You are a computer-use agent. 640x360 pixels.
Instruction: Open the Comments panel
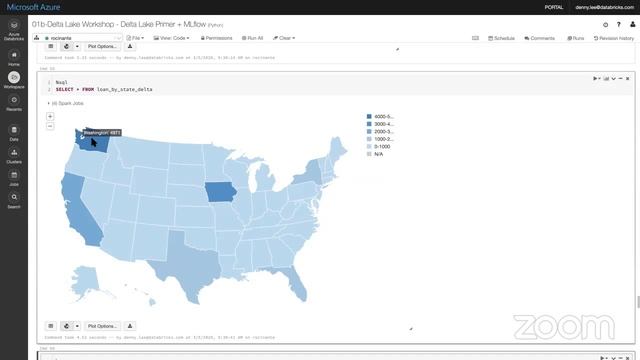pos(540,38)
